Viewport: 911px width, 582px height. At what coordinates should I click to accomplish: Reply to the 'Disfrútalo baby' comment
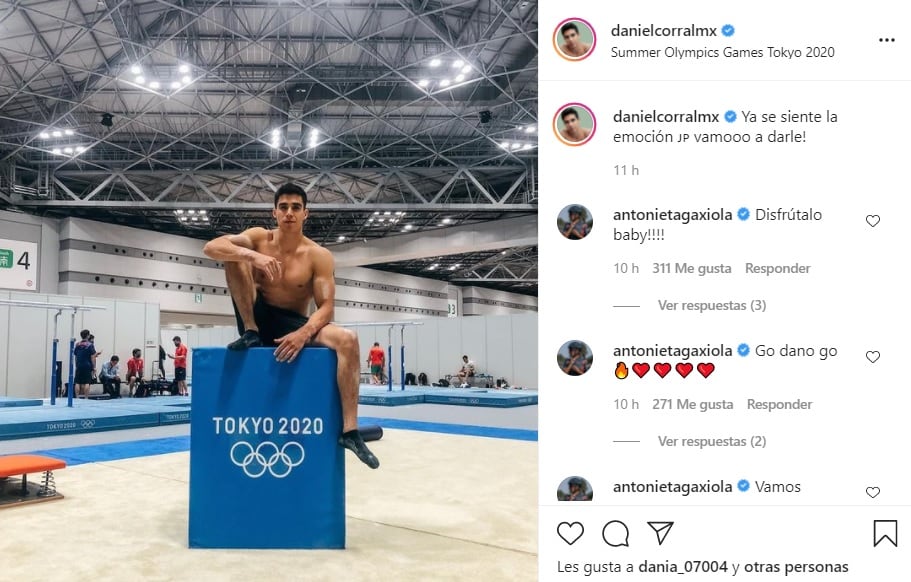coord(777,268)
